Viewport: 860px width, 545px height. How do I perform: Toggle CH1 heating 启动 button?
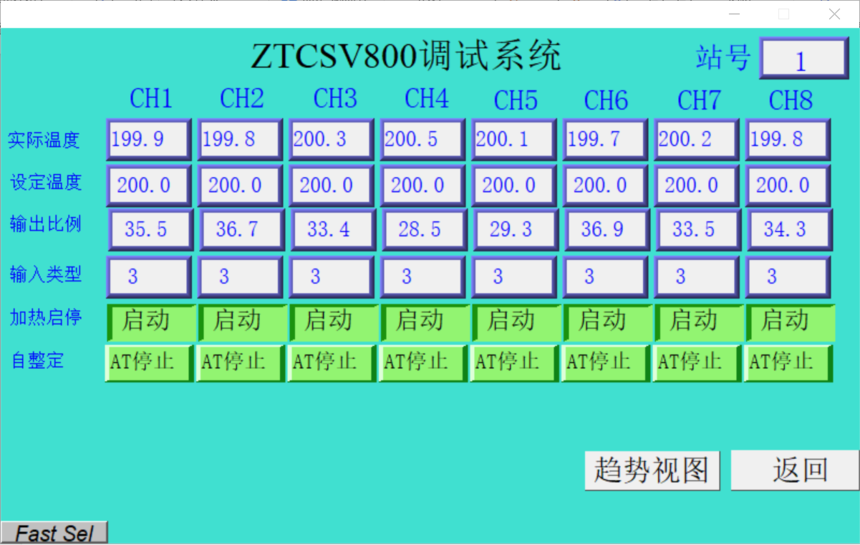coord(151,323)
